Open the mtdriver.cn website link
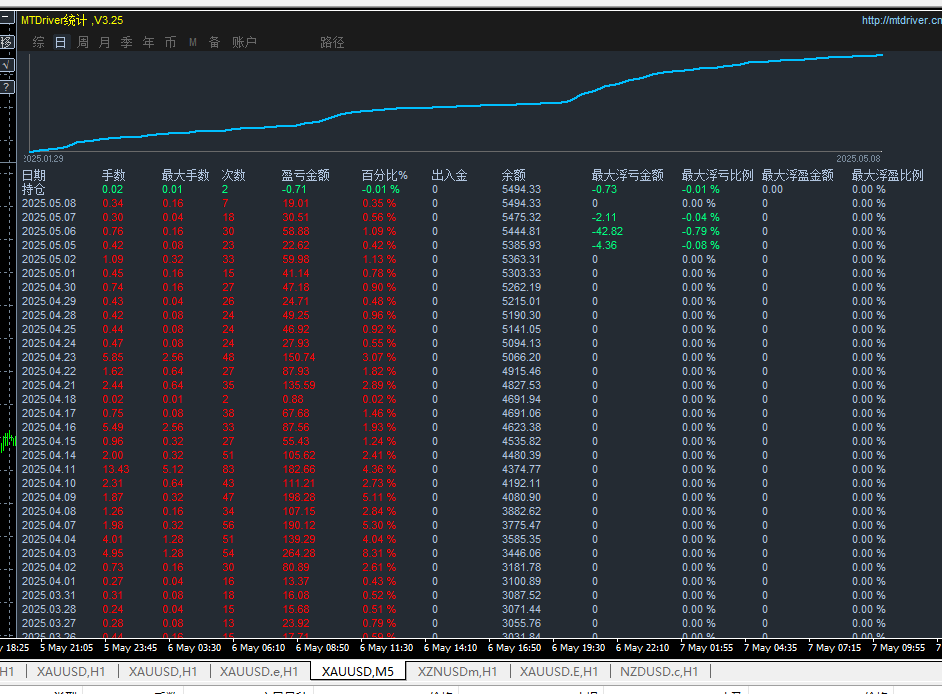942x694 pixels. point(901,20)
